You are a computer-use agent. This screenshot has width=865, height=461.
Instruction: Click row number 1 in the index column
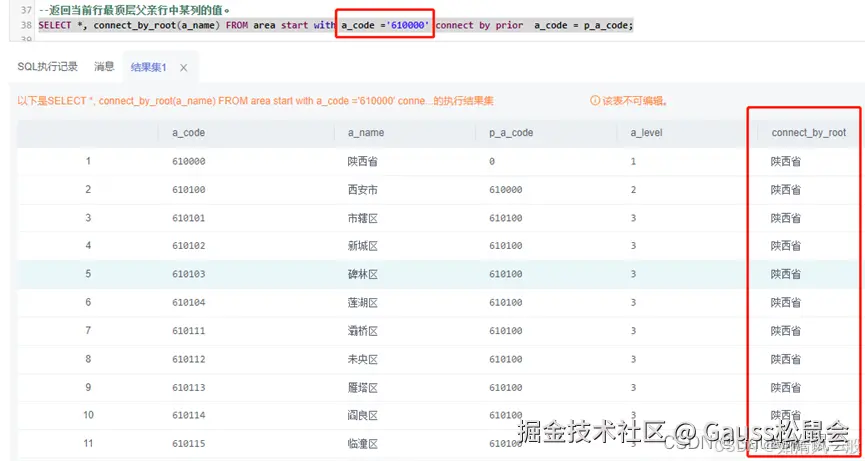[x=88, y=162]
